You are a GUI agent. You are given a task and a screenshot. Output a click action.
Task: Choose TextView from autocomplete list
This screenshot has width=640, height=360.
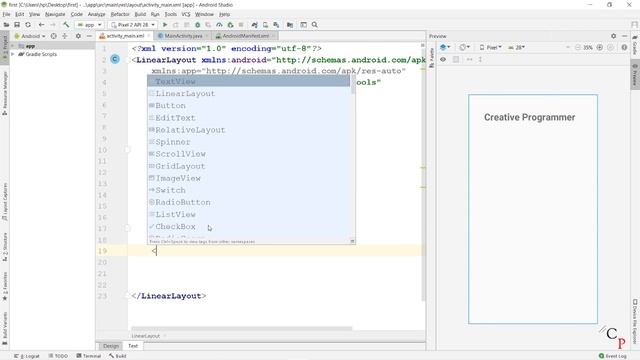[249, 82]
